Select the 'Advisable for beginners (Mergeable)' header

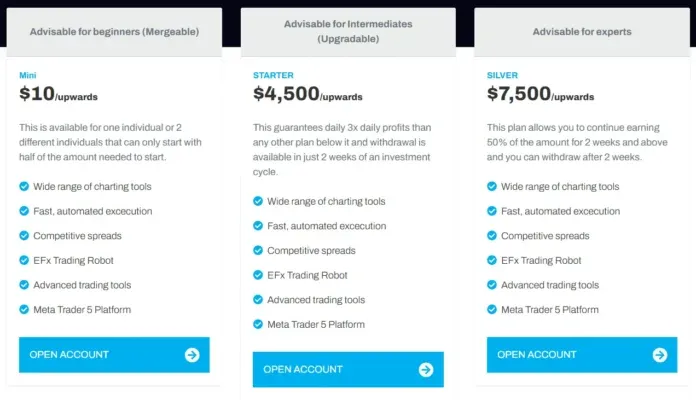114,32
